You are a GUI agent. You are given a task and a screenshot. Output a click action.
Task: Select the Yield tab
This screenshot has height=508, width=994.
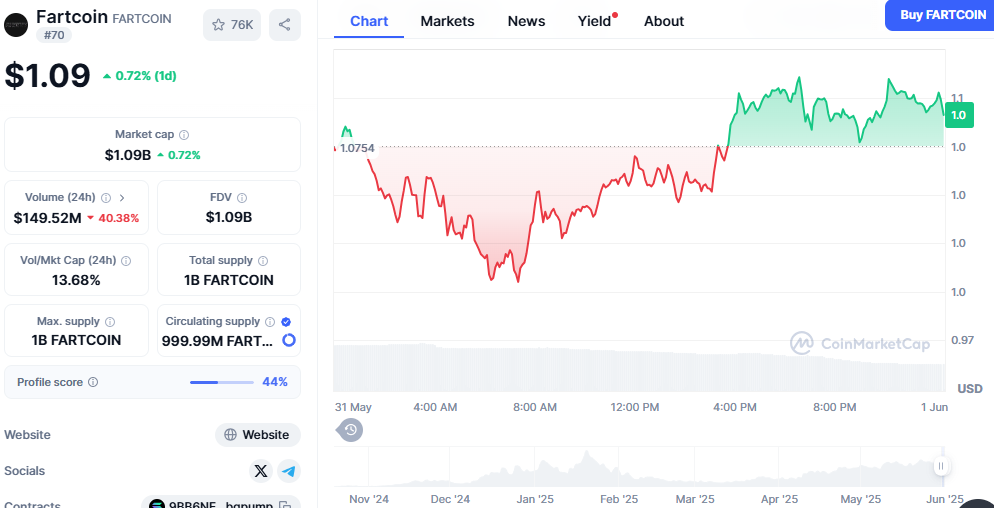click(x=594, y=21)
